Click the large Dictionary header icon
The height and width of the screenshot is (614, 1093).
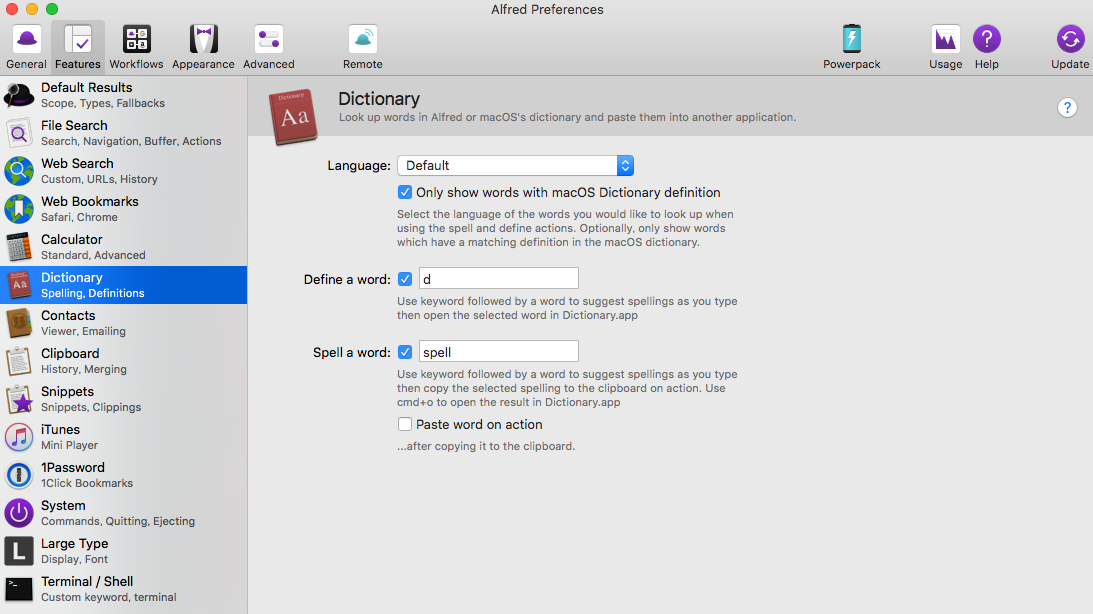point(293,116)
